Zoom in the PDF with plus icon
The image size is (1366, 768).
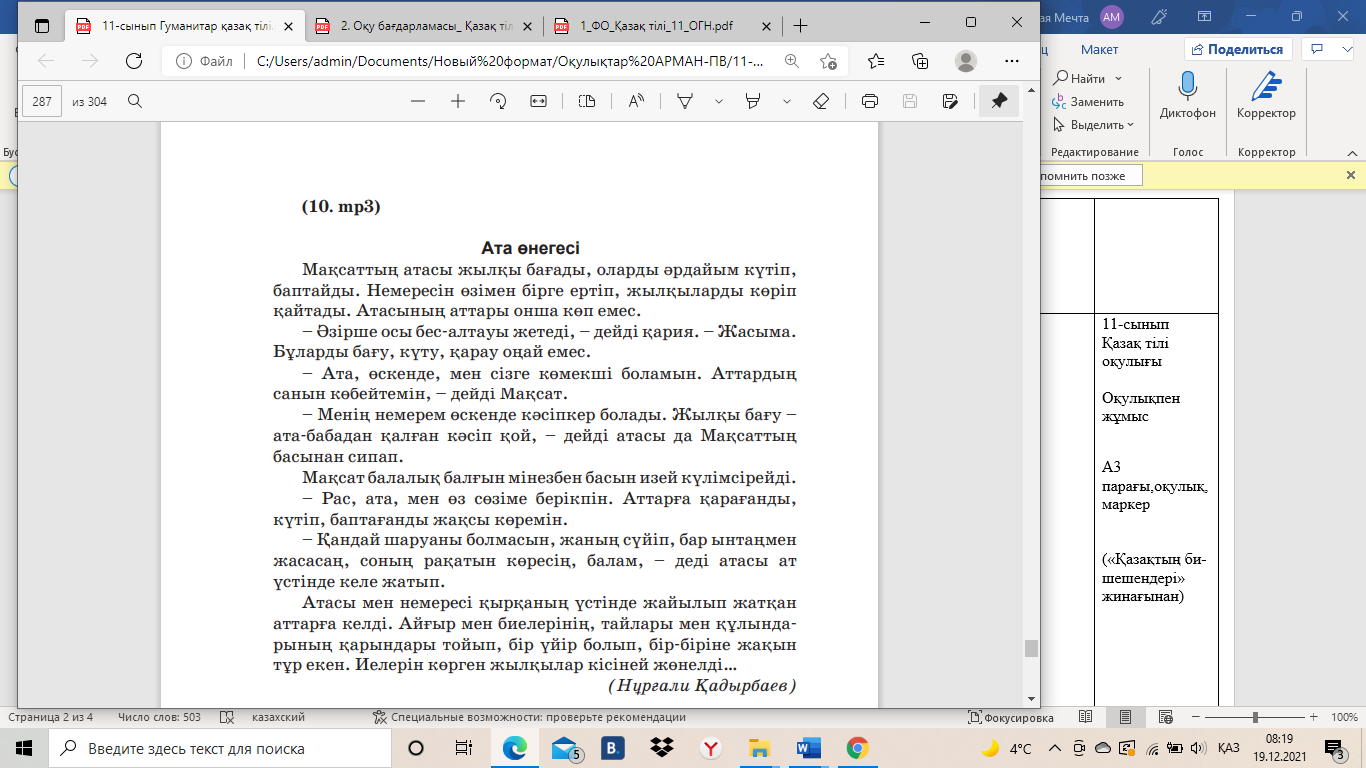tap(458, 101)
